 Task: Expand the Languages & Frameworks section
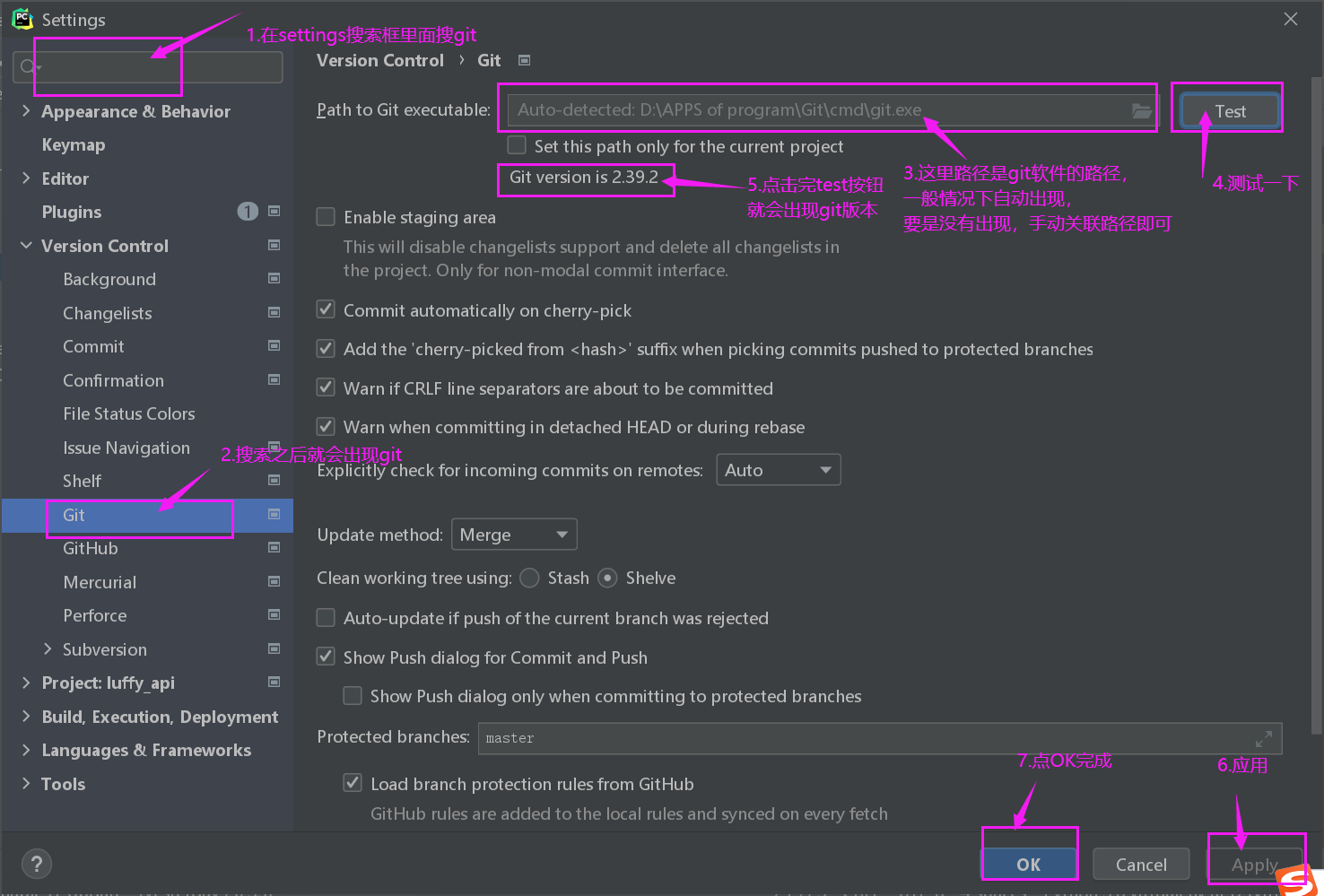26,750
